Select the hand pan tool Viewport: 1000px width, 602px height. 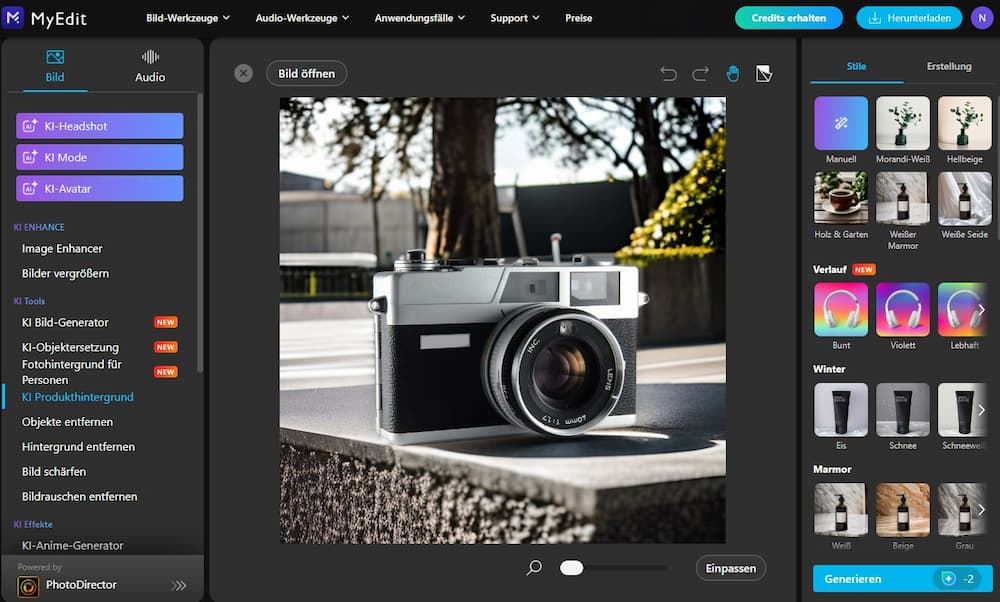click(733, 74)
